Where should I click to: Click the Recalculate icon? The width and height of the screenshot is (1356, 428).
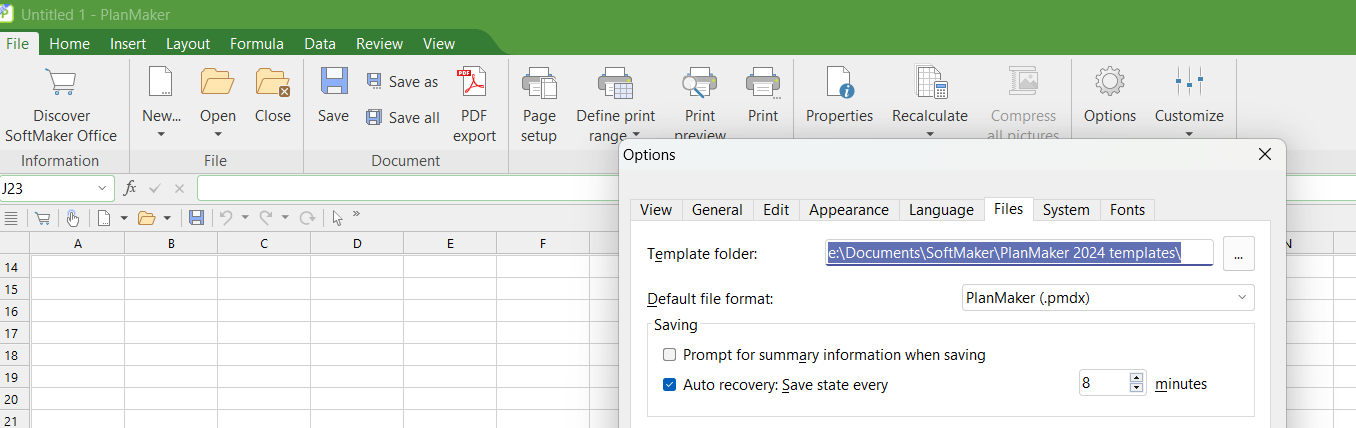[930, 82]
